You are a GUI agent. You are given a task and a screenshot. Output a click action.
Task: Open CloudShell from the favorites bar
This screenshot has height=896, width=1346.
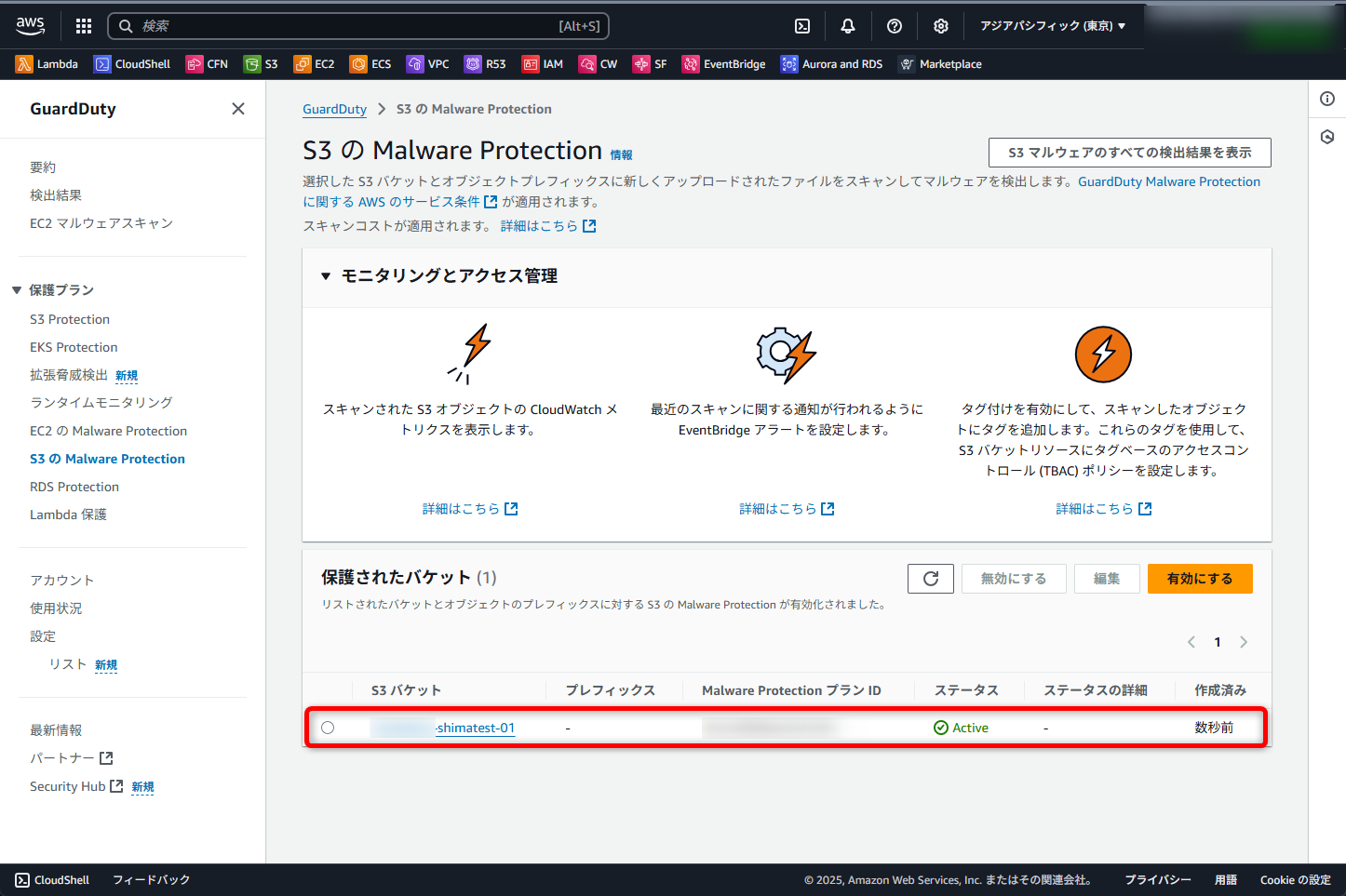tap(132, 64)
